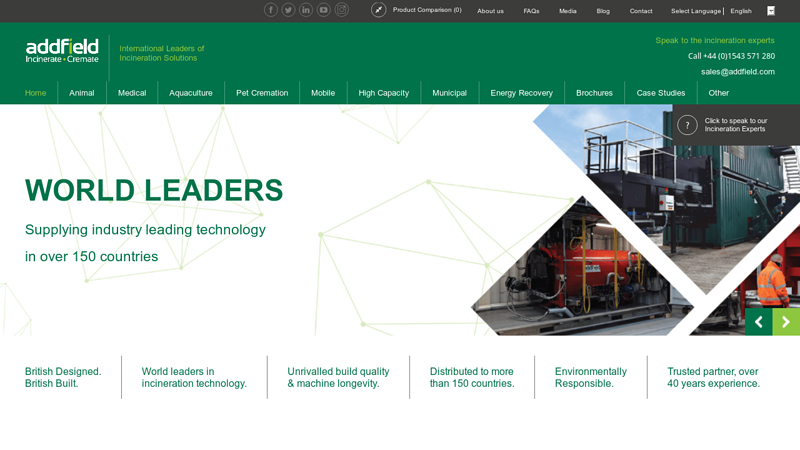Click the Addfield logo
The height and width of the screenshot is (450, 800).
pyautogui.click(x=62, y=51)
